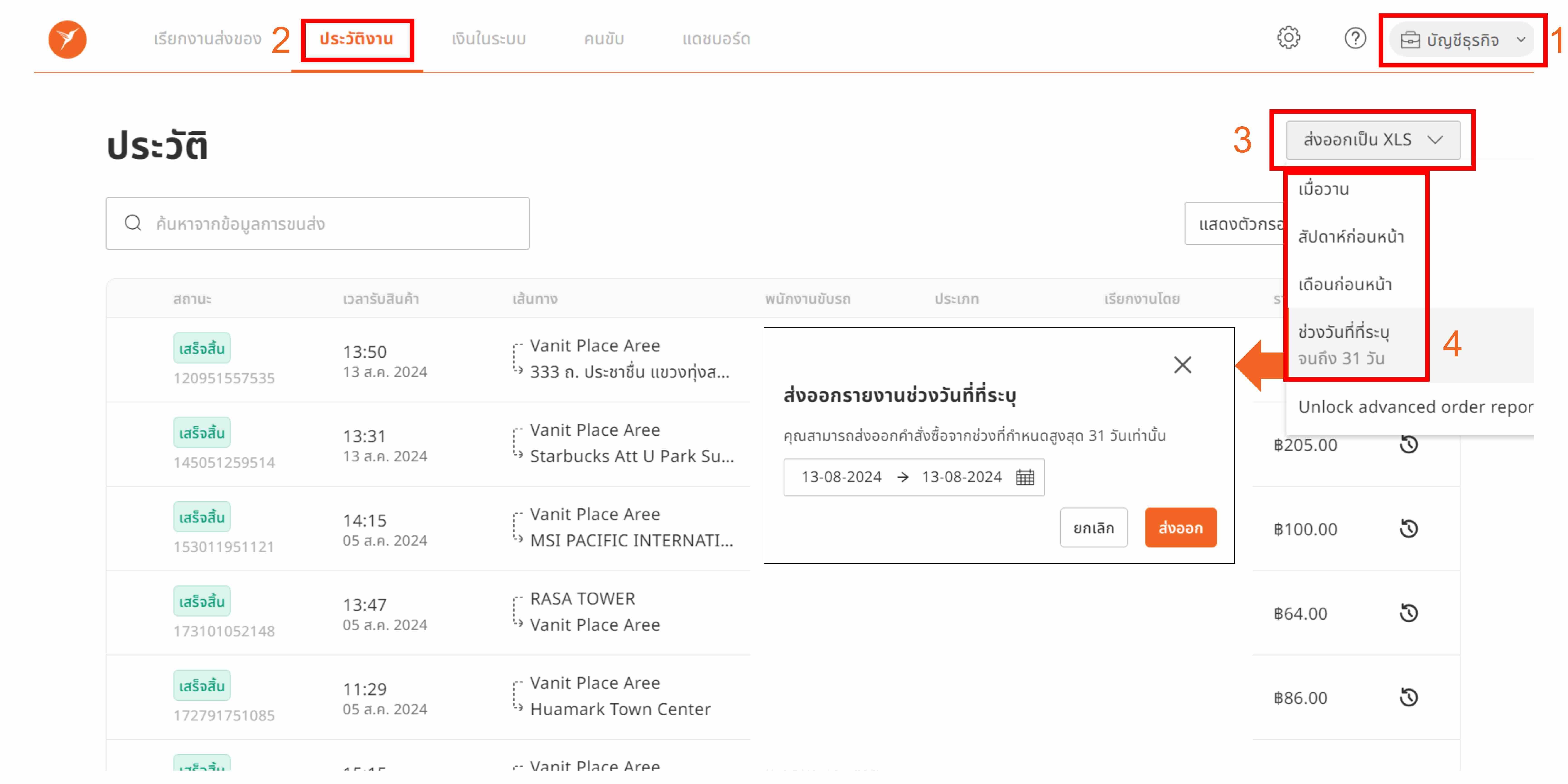The height and width of the screenshot is (784, 1568).
Task: Open the calendar icon in the date range field
Action: pos(1025,477)
